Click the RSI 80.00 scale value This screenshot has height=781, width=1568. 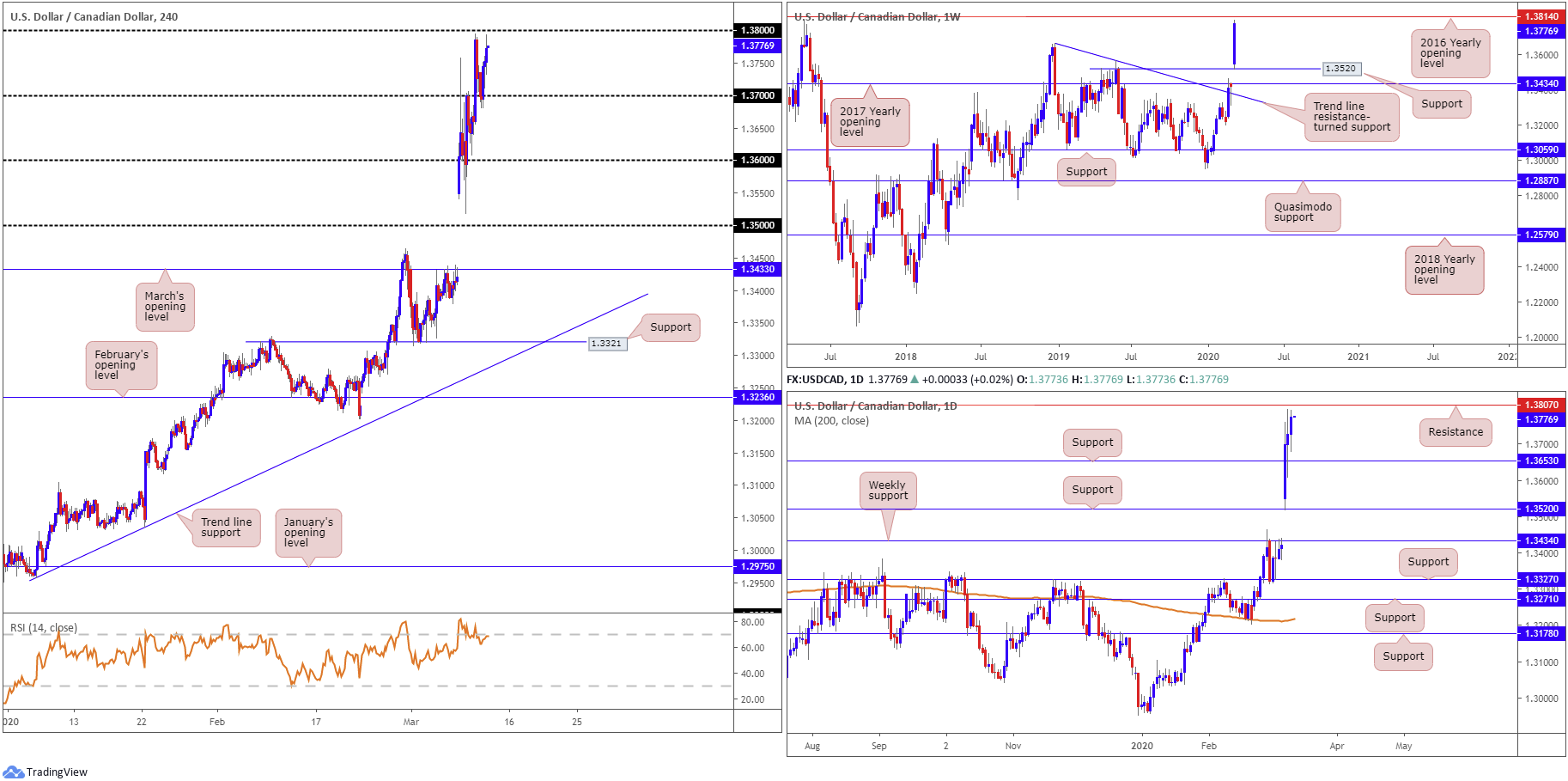(x=753, y=622)
